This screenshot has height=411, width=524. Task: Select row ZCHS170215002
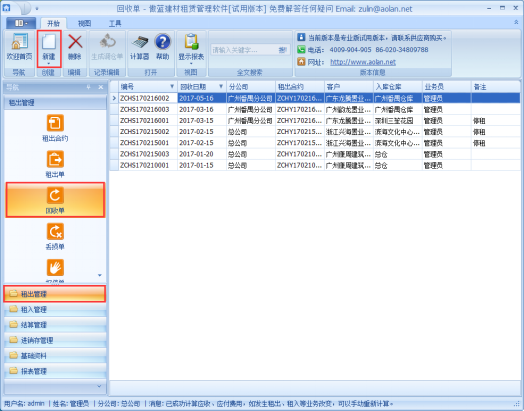(315, 132)
